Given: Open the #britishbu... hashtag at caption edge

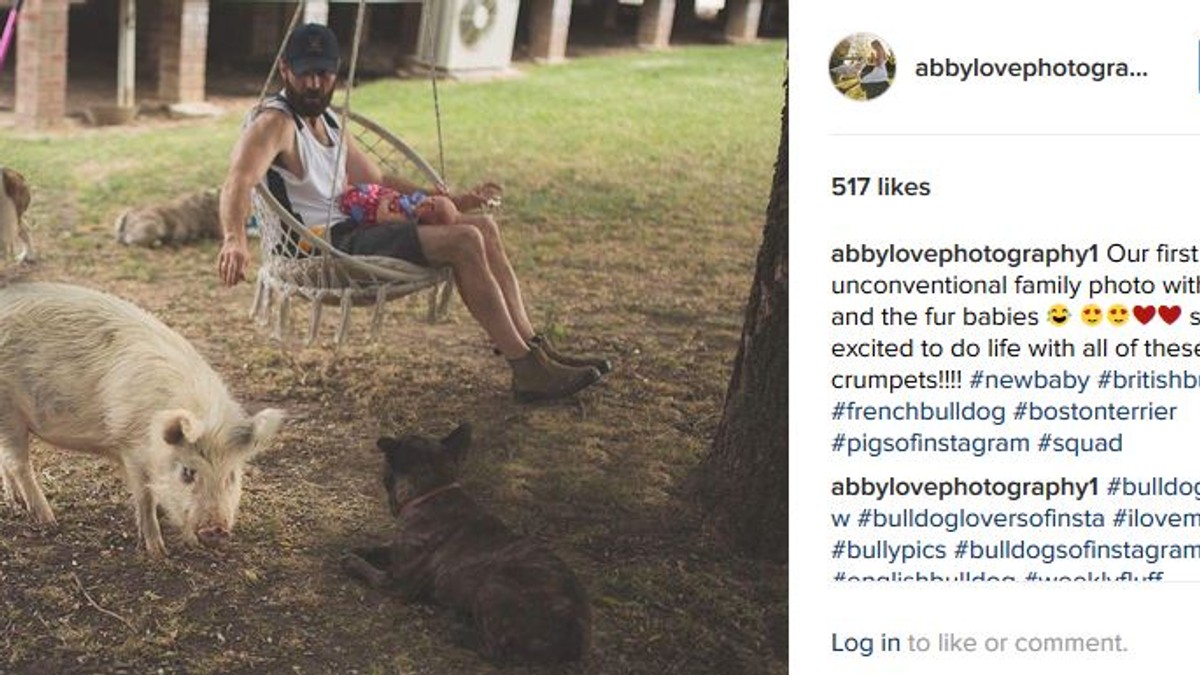Looking at the screenshot, I should 1148,380.
